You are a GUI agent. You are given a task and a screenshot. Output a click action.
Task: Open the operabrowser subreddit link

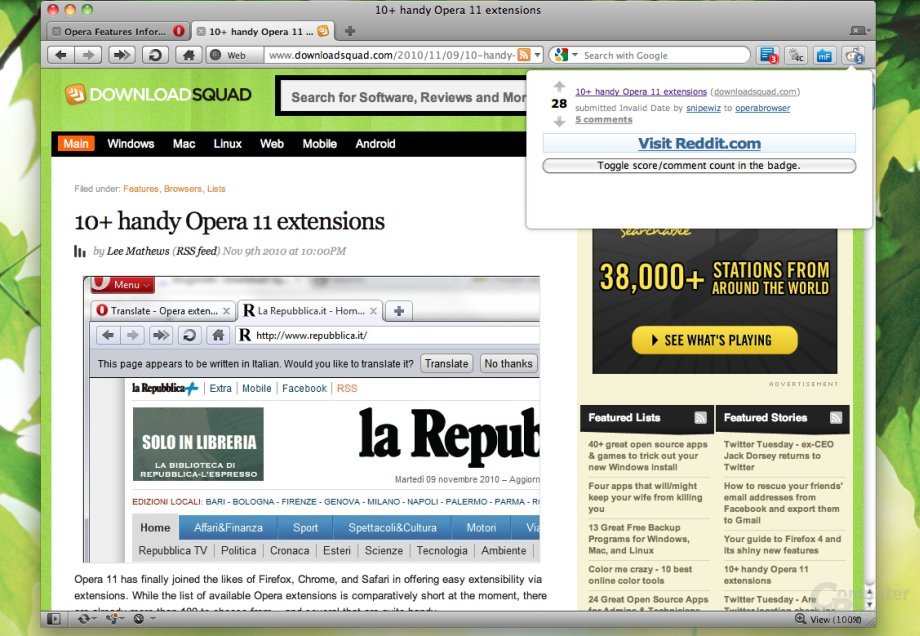point(762,108)
